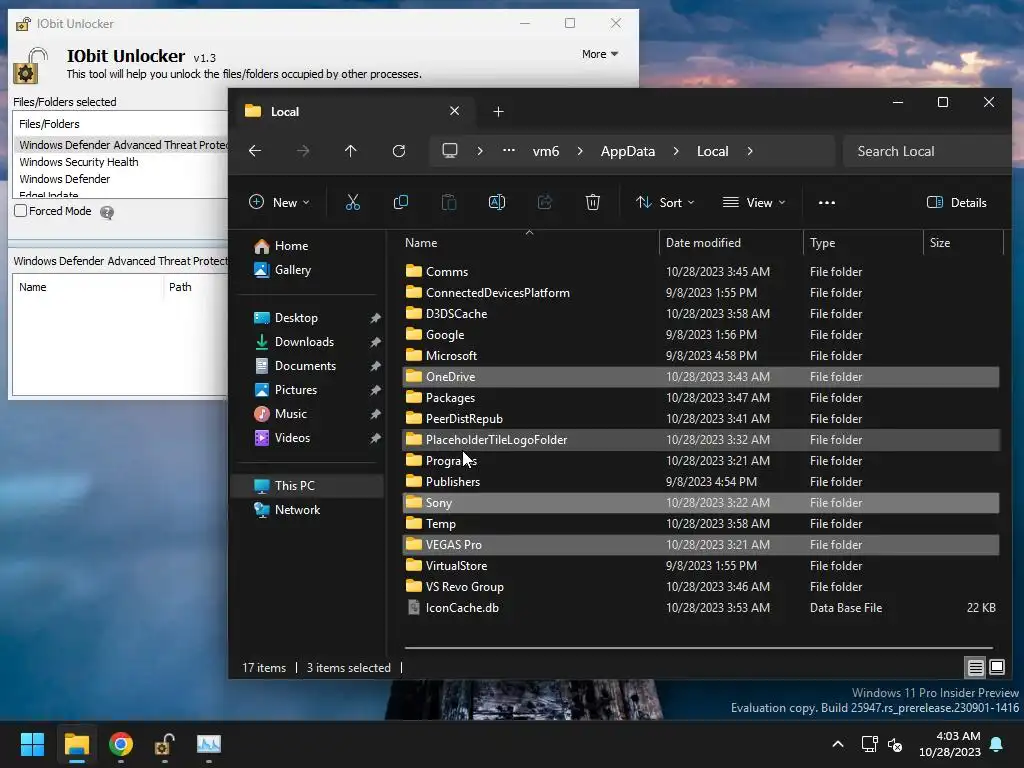Click the Share icon in Explorer toolbar
This screenshot has width=1024, height=768.
pos(545,202)
